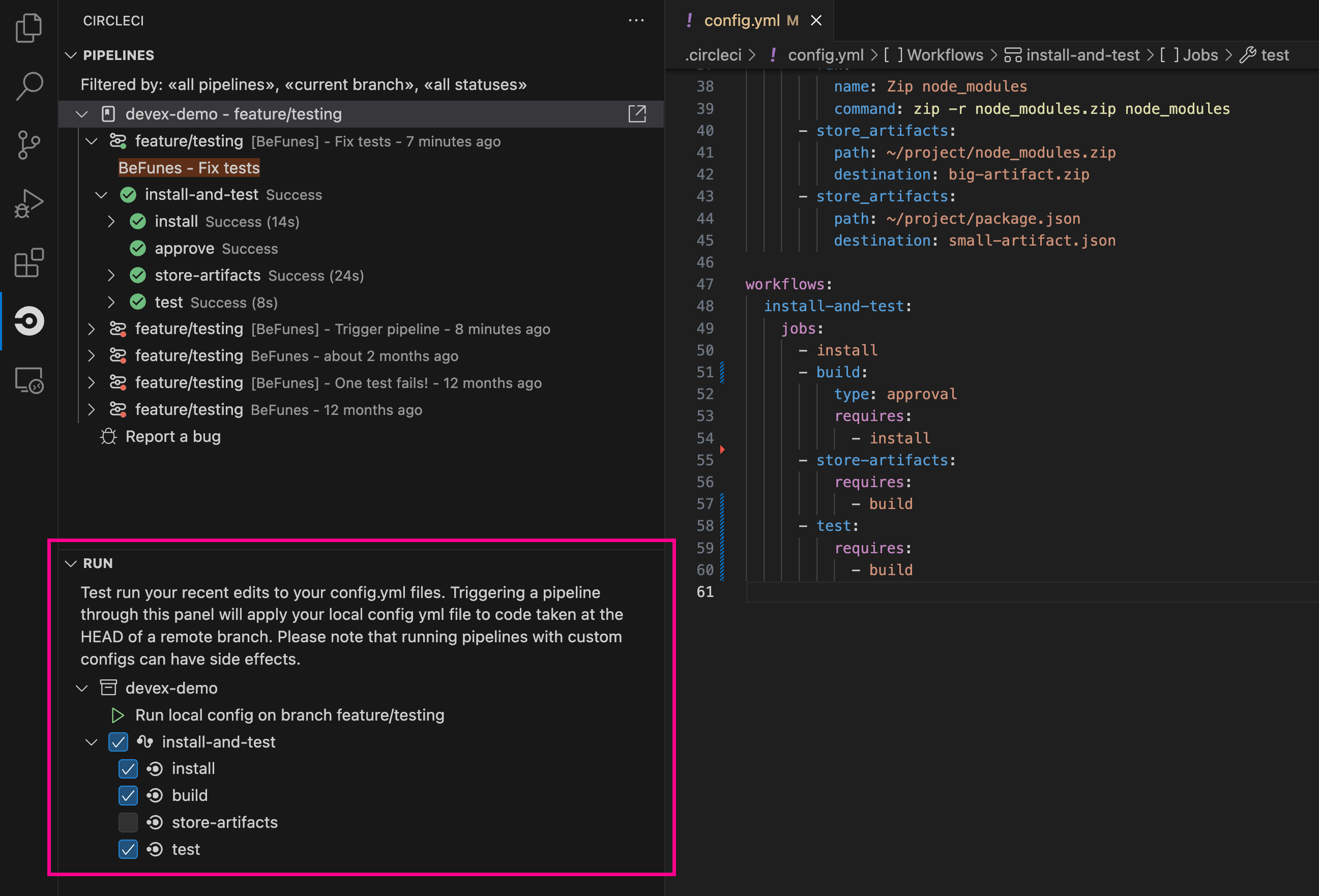Image resolution: width=1319 pixels, height=896 pixels.
Task: Open the Explorer files icon in activity bar
Action: point(29,27)
